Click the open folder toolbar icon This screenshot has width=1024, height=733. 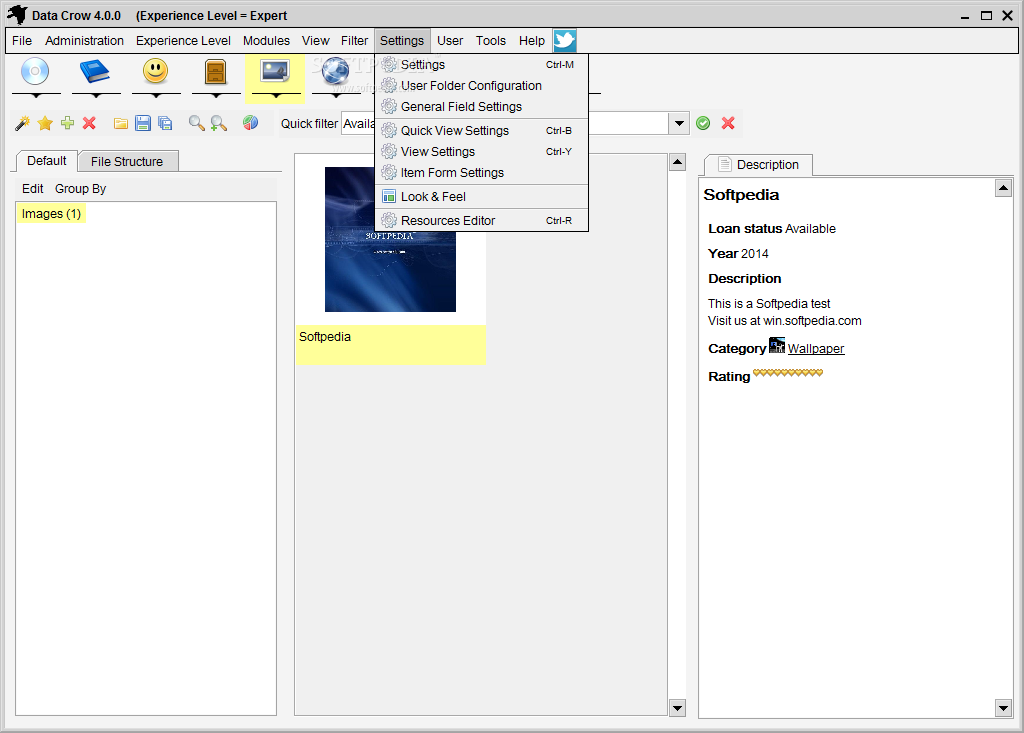pyautogui.click(x=121, y=123)
